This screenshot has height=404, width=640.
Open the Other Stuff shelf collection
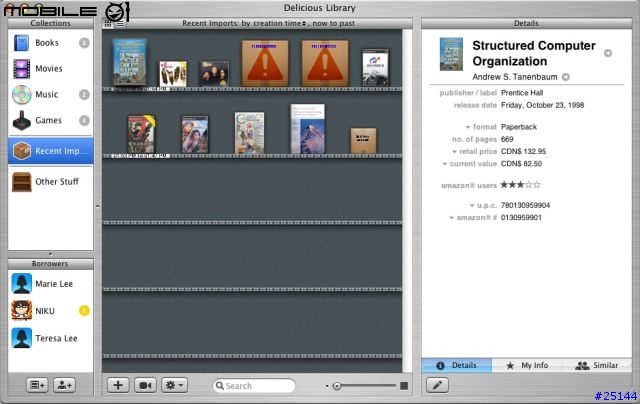50,182
